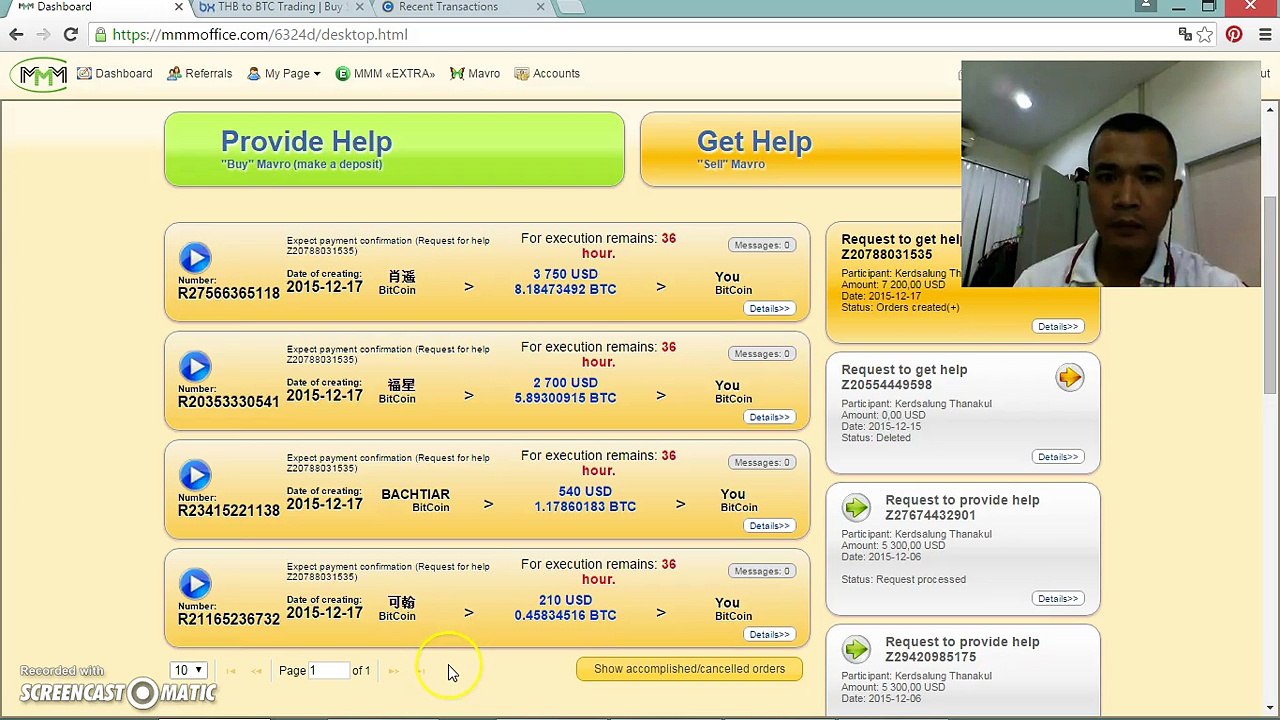Click the Get Help button
1280x720 pixels.
(x=800, y=149)
